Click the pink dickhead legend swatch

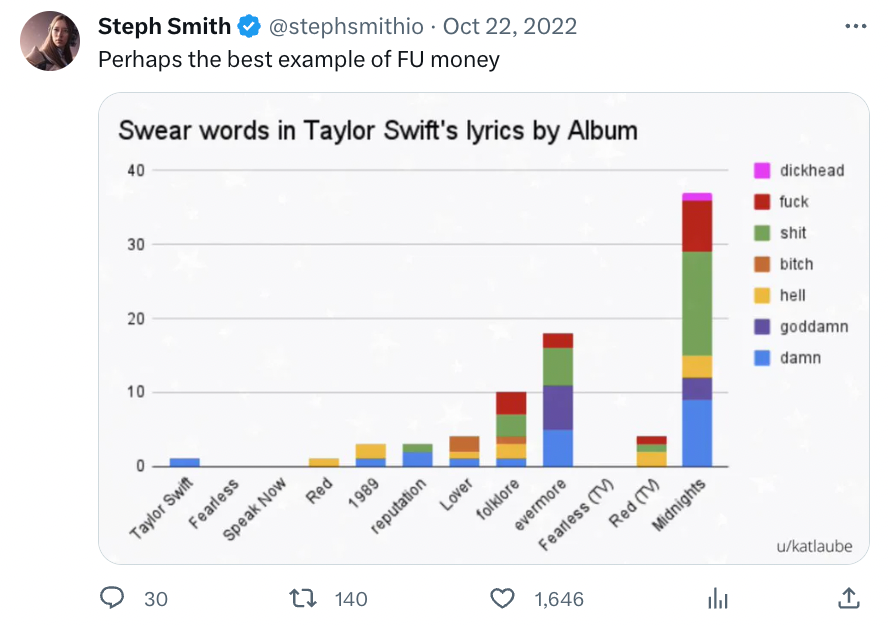pos(762,171)
